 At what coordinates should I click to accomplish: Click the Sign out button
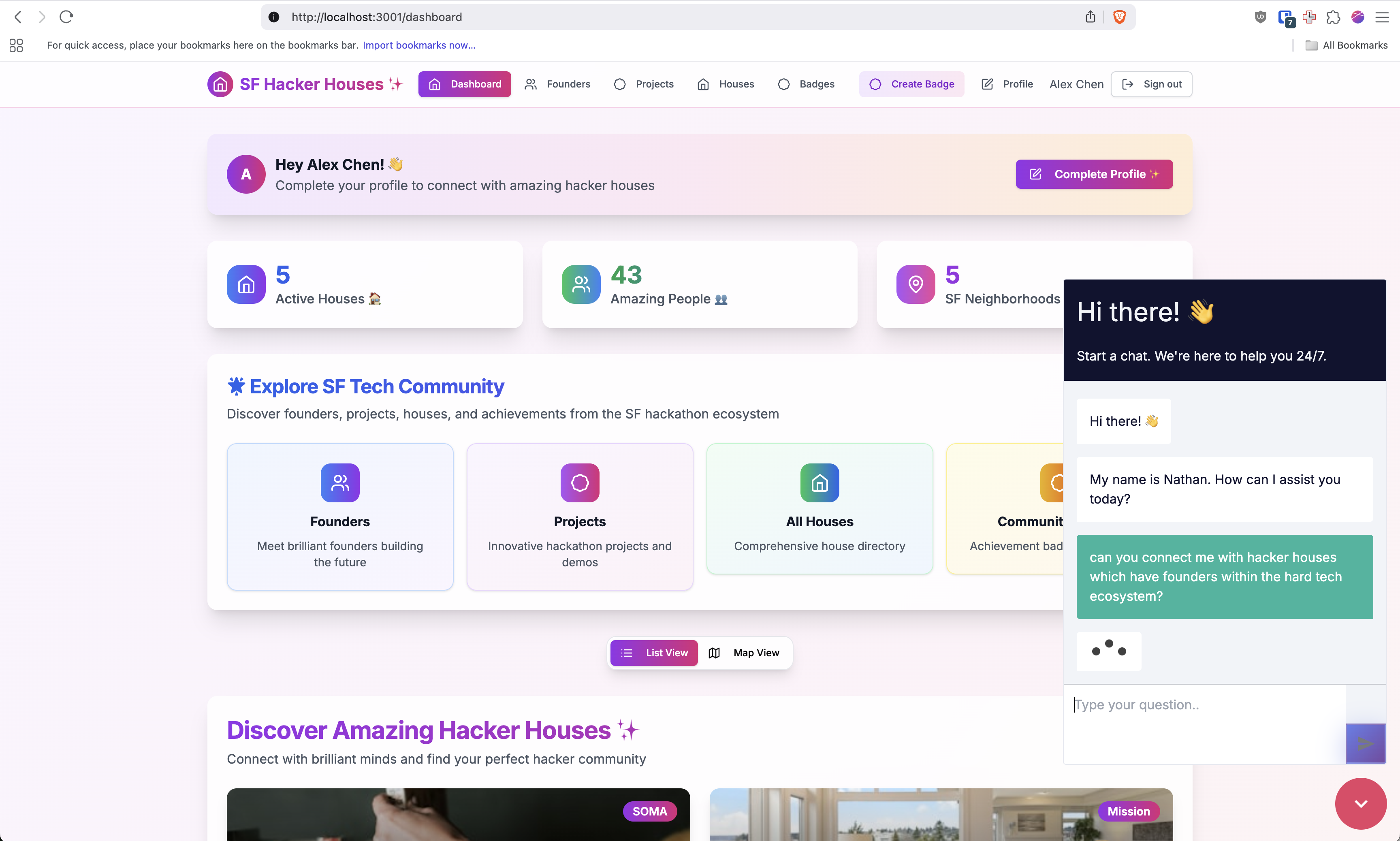coord(1151,84)
